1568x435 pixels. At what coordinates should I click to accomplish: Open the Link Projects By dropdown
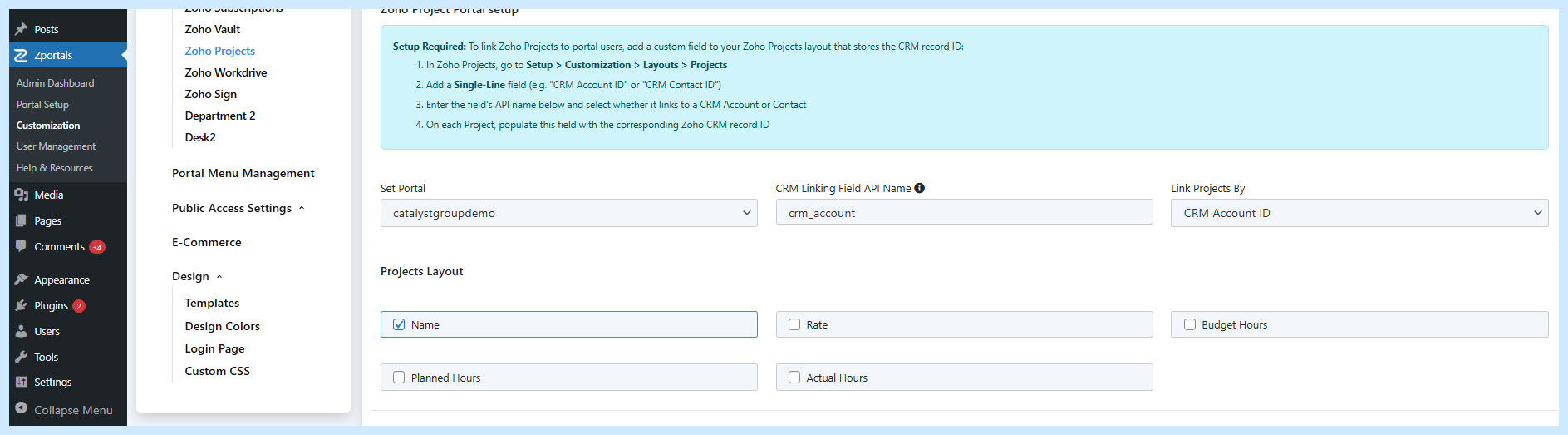click(1359, 213)
